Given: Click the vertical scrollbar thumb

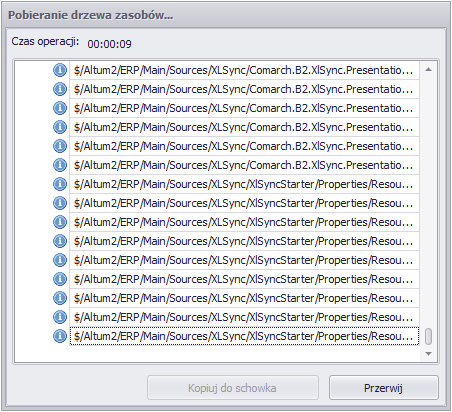Looking at the screenshot, I should pos(429,336).
